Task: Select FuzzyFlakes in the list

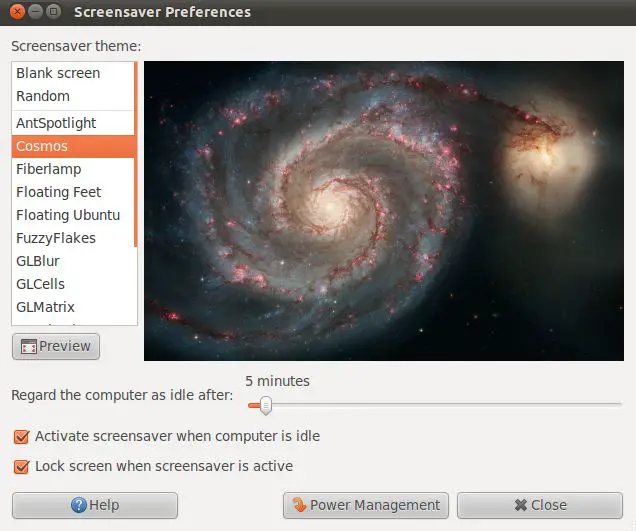Action: [x=56, y=238]
